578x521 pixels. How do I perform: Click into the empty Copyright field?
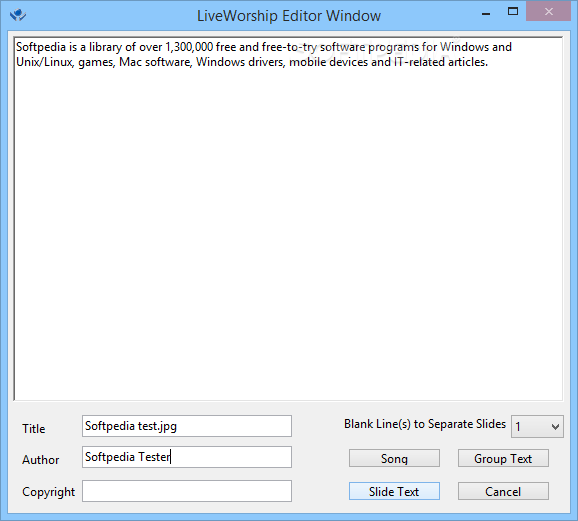[187, 491]
